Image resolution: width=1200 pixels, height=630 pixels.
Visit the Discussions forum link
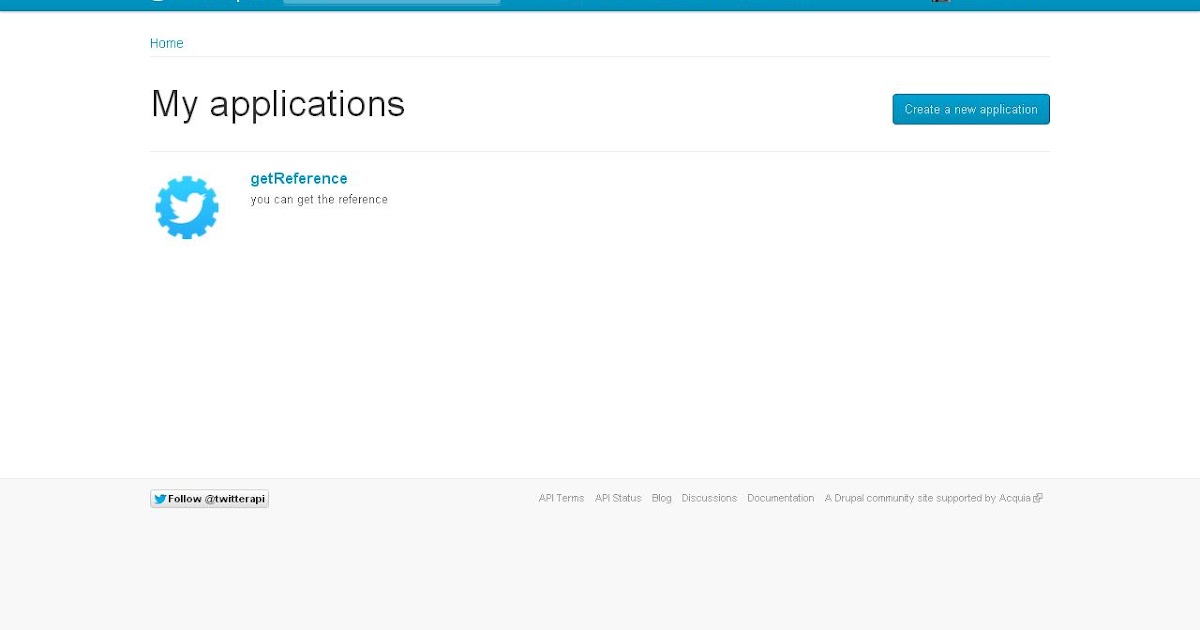coord(709,498)
